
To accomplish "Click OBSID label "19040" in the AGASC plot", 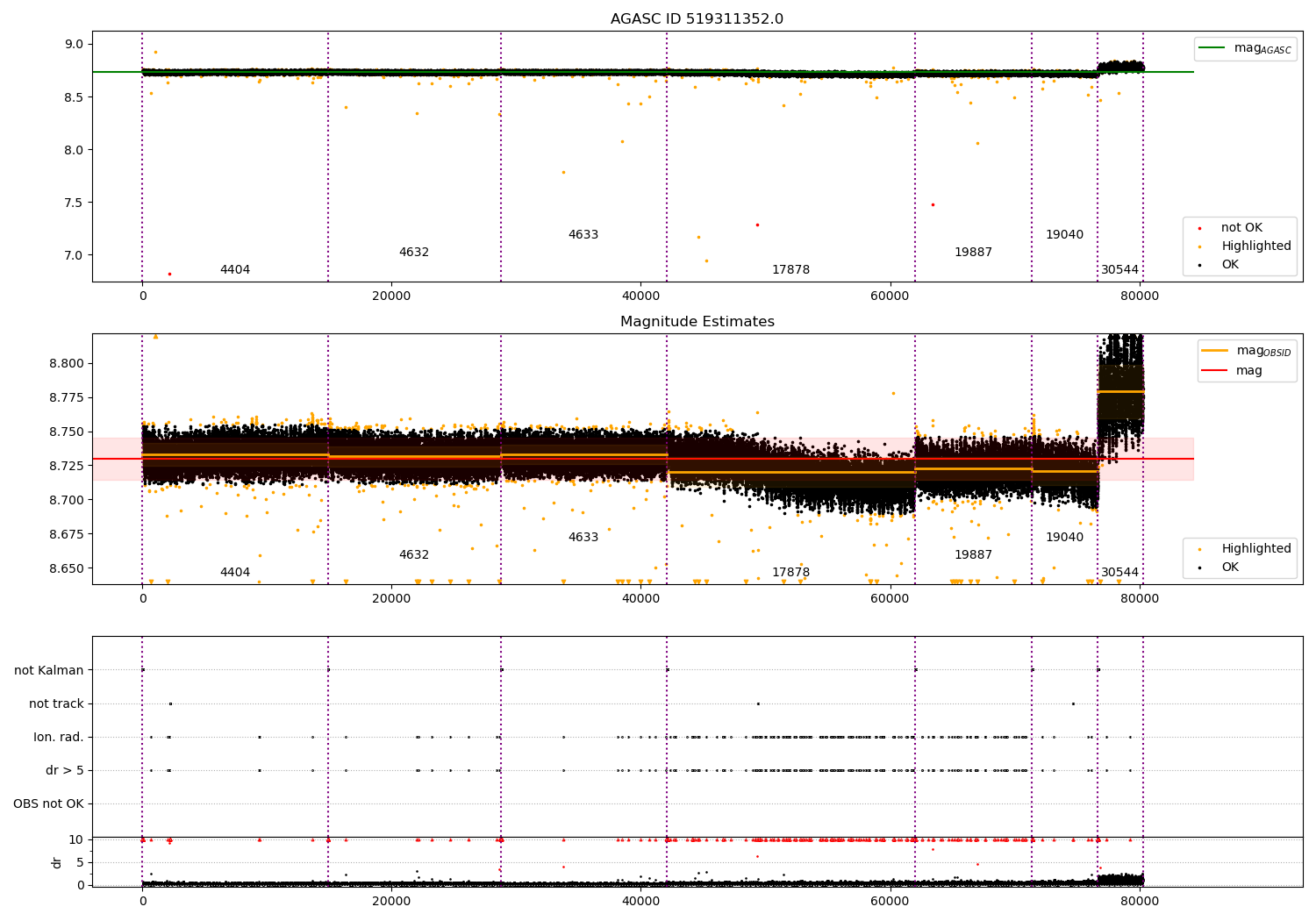I will [1065, 235].
